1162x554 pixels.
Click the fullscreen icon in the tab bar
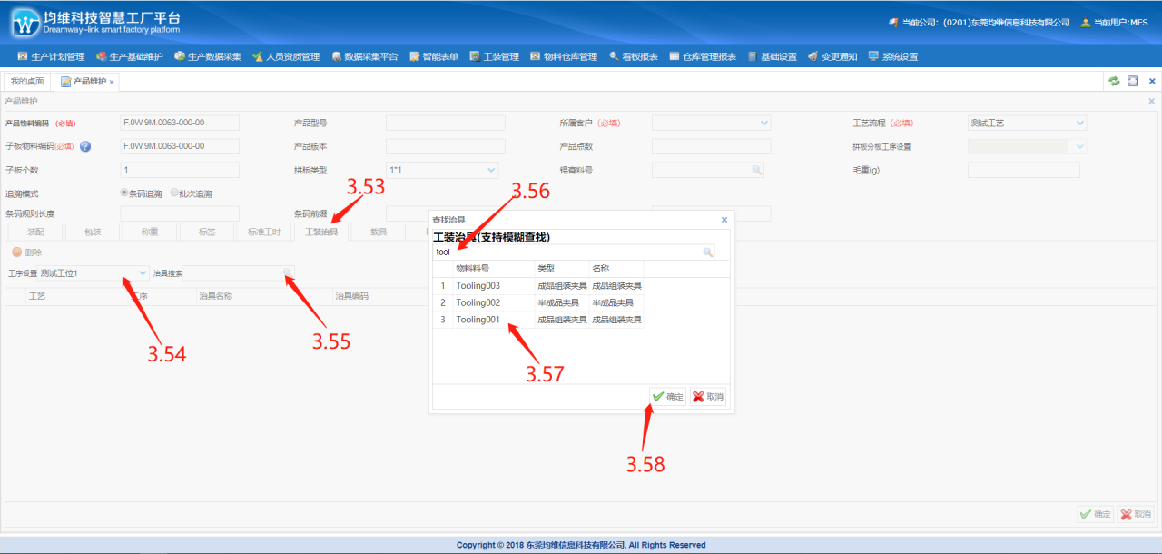click(x=1133, y=81)
